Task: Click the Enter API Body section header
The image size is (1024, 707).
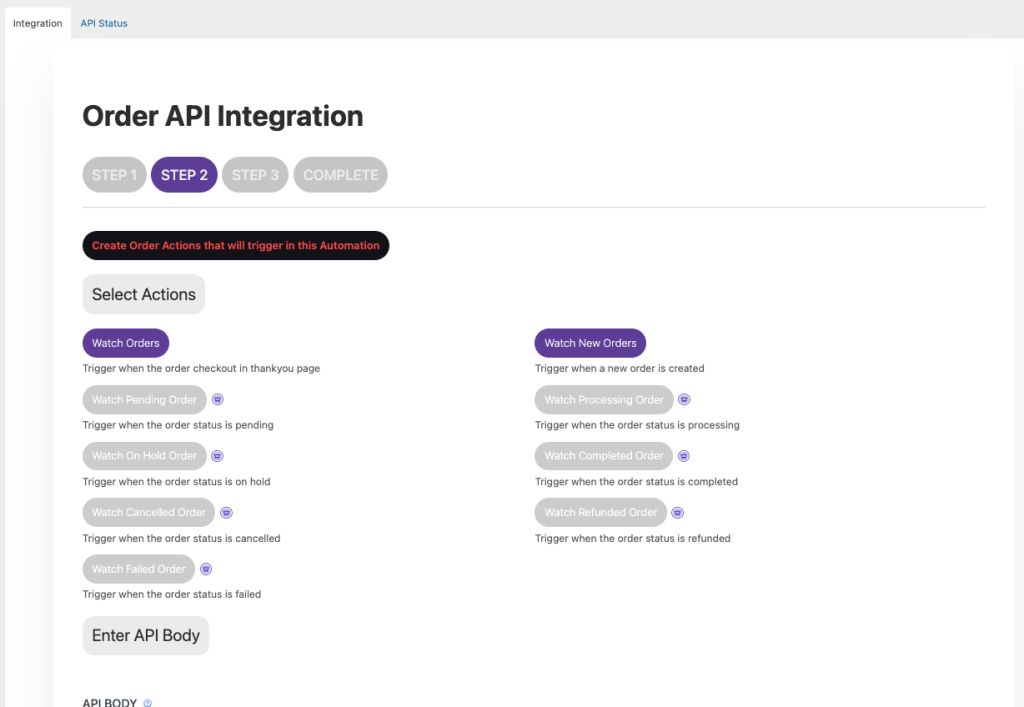Action: click(x=146, y=635)
